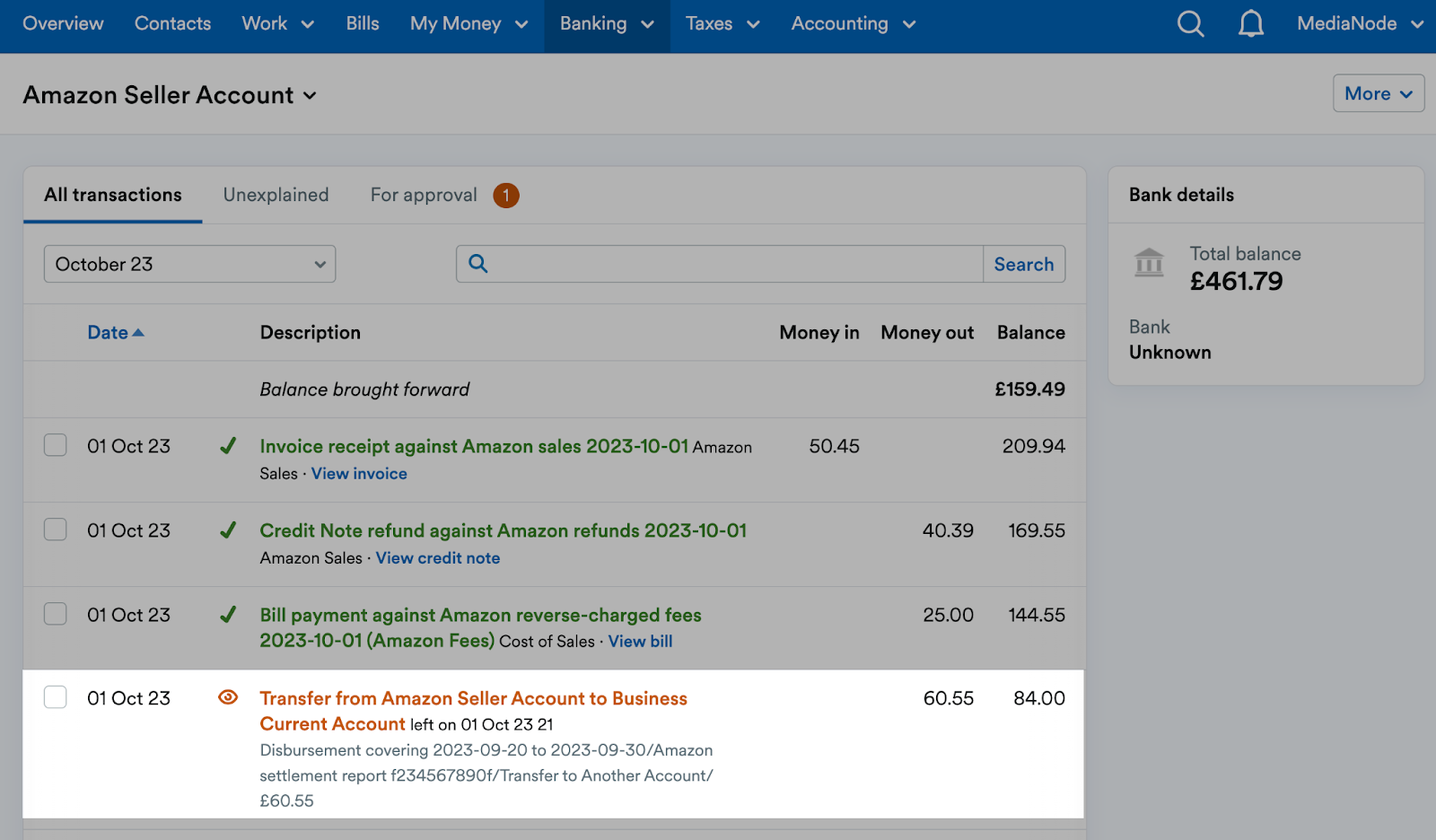Click the 40.39 money out amount
The image size is (1436, 840).
948,530
